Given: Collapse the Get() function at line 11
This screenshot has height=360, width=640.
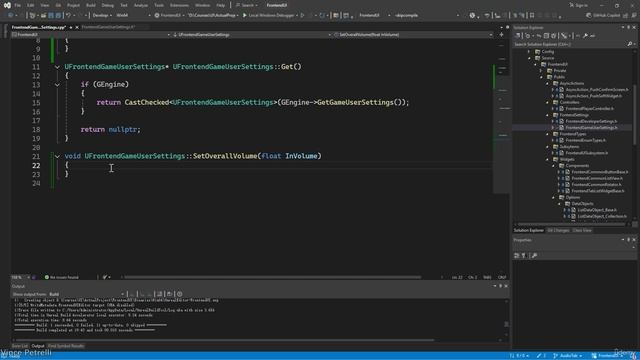Looking at the screenshot, I should pyautogui.click(x=57, y=67).
